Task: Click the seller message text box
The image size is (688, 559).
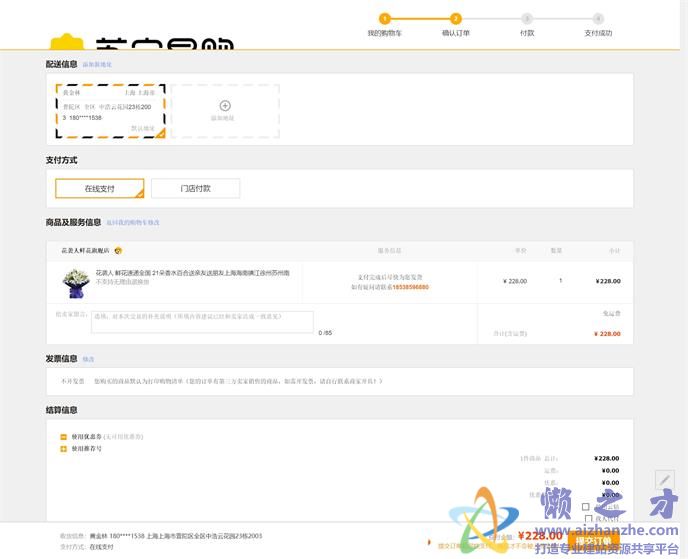Action: click(x=202, y=321)
